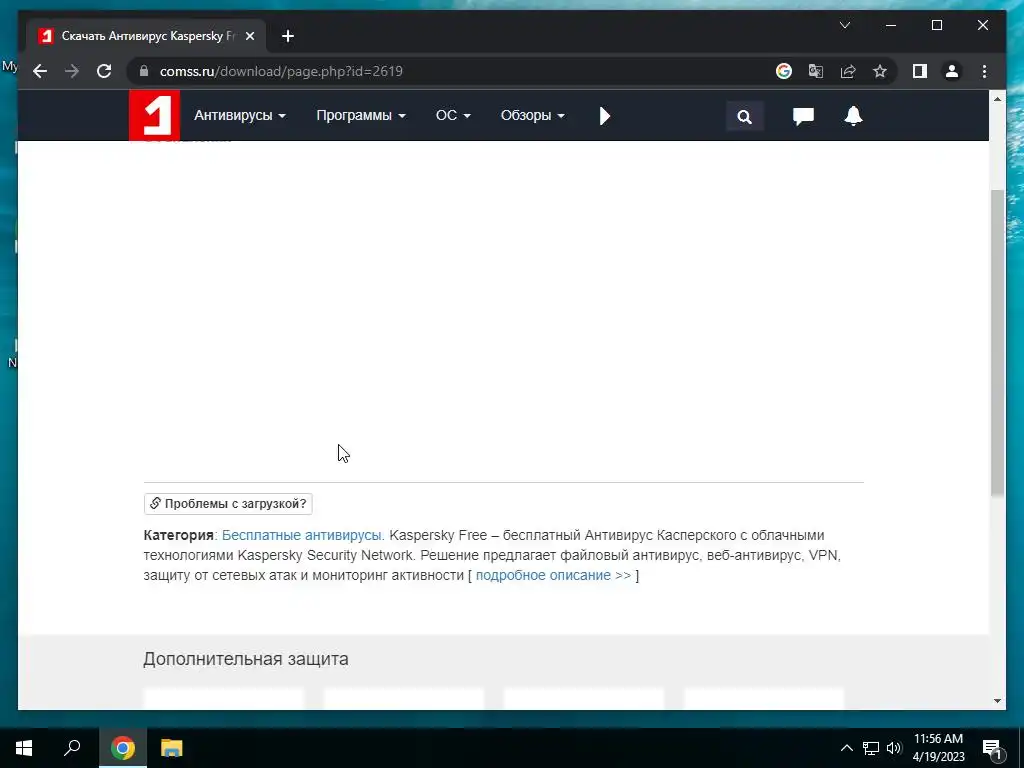
Task: Open the Бесплатные антивирусы link
Action: (x=303, y=535)
